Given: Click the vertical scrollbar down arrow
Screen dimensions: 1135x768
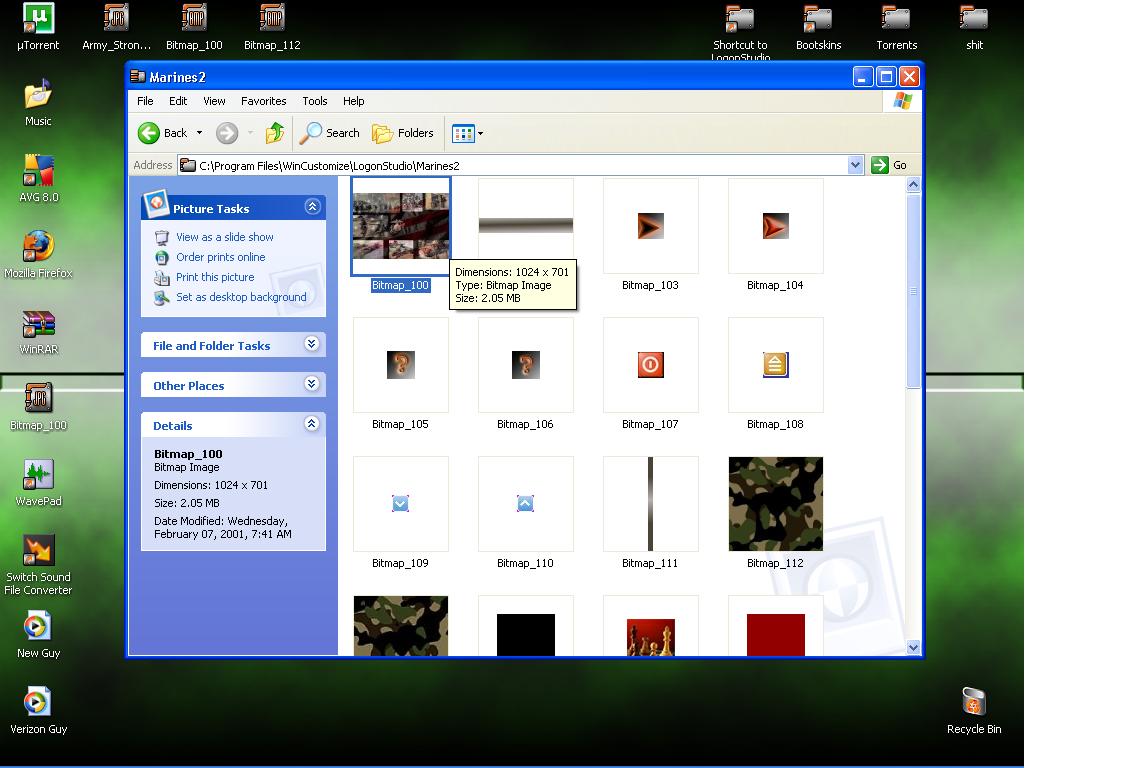Looking at the screenshot, I should [x=913, y=647].
